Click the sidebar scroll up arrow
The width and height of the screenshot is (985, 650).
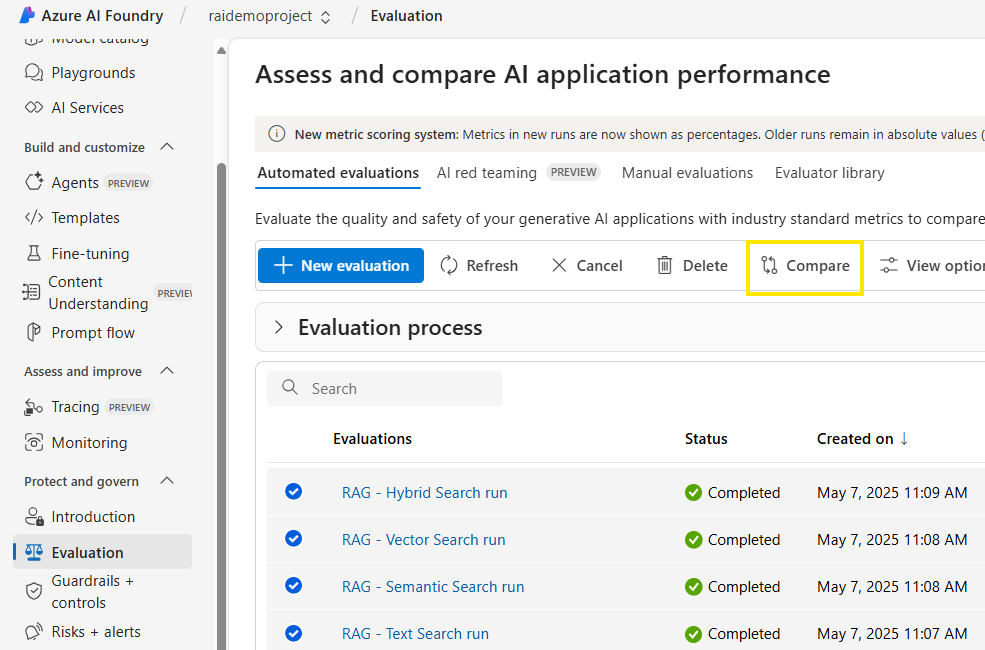pos(221,50)
